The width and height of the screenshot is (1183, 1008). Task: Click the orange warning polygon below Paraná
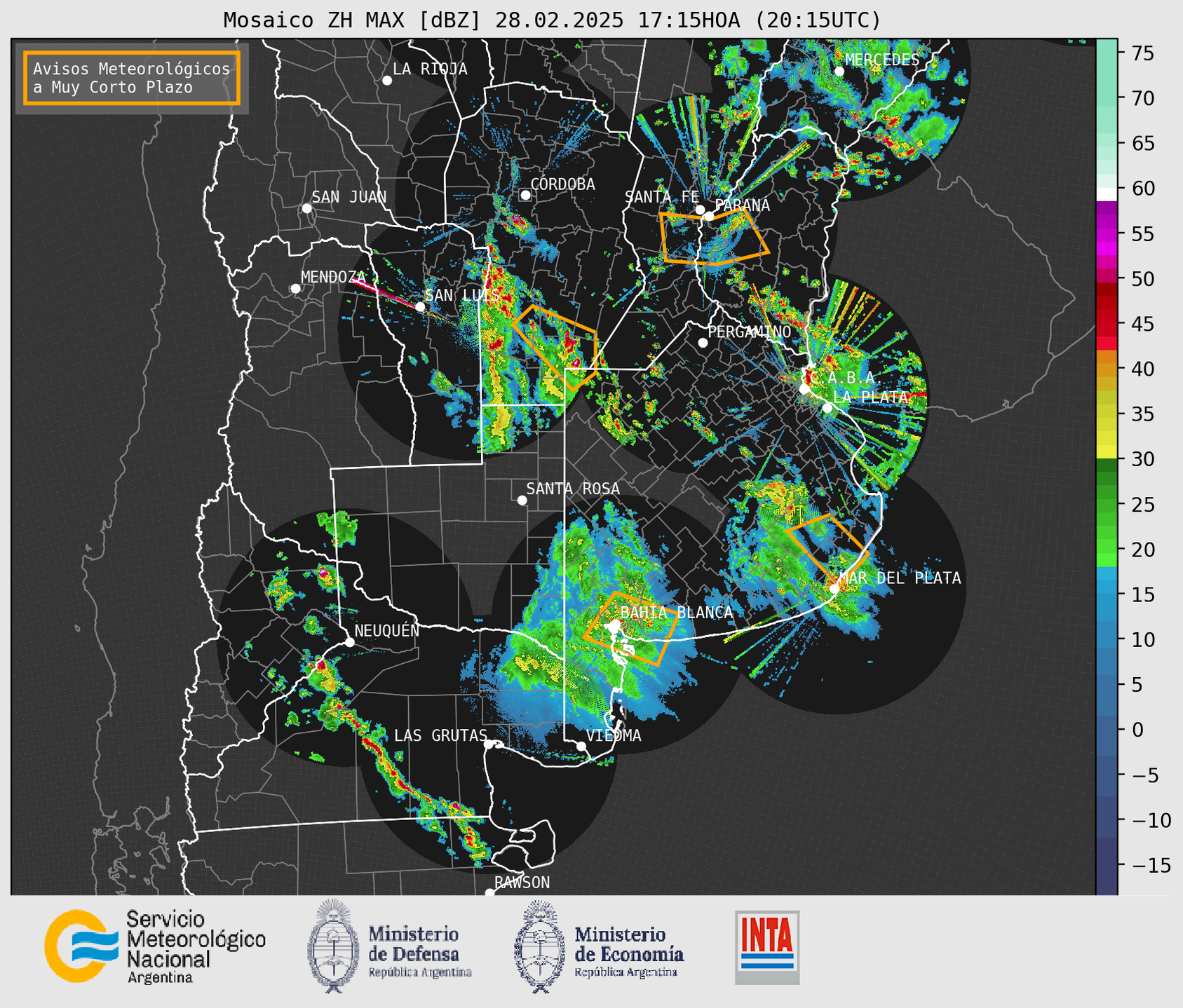click(x=715, y=238)
